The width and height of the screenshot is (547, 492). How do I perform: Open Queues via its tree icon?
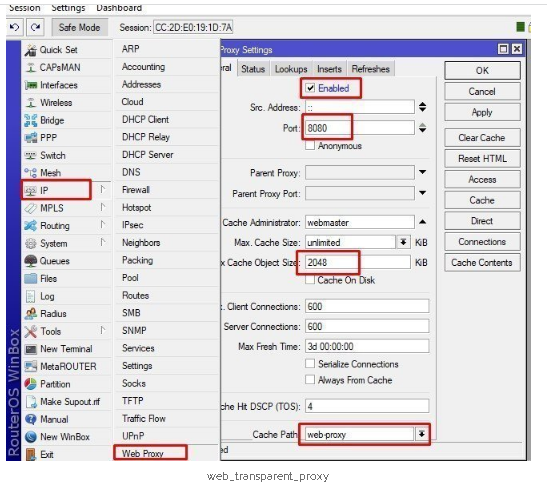click(31, 261)
